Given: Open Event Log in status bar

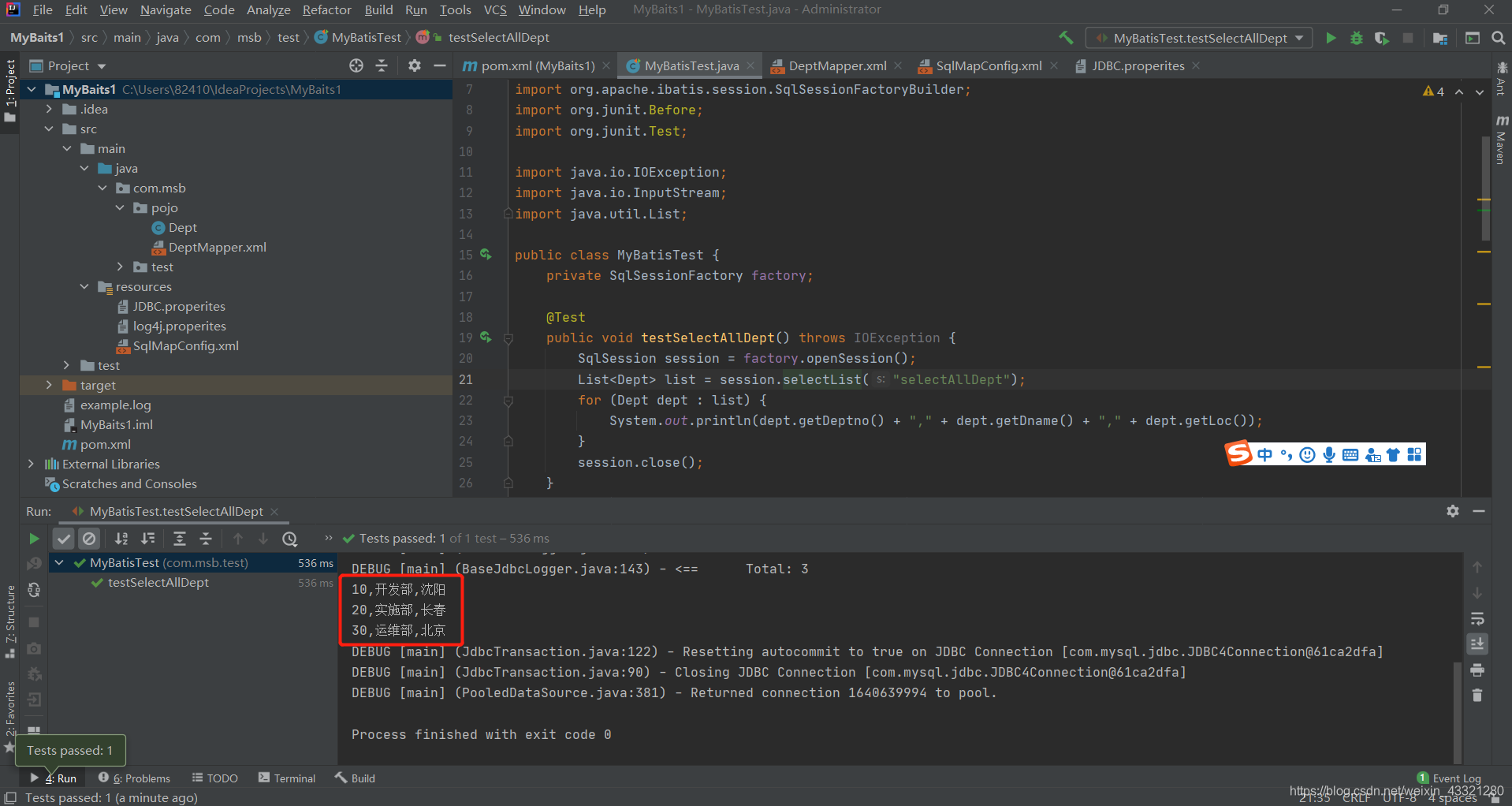Looking at the screenshot, I should pyautogui.click(x=1449, y=778).
